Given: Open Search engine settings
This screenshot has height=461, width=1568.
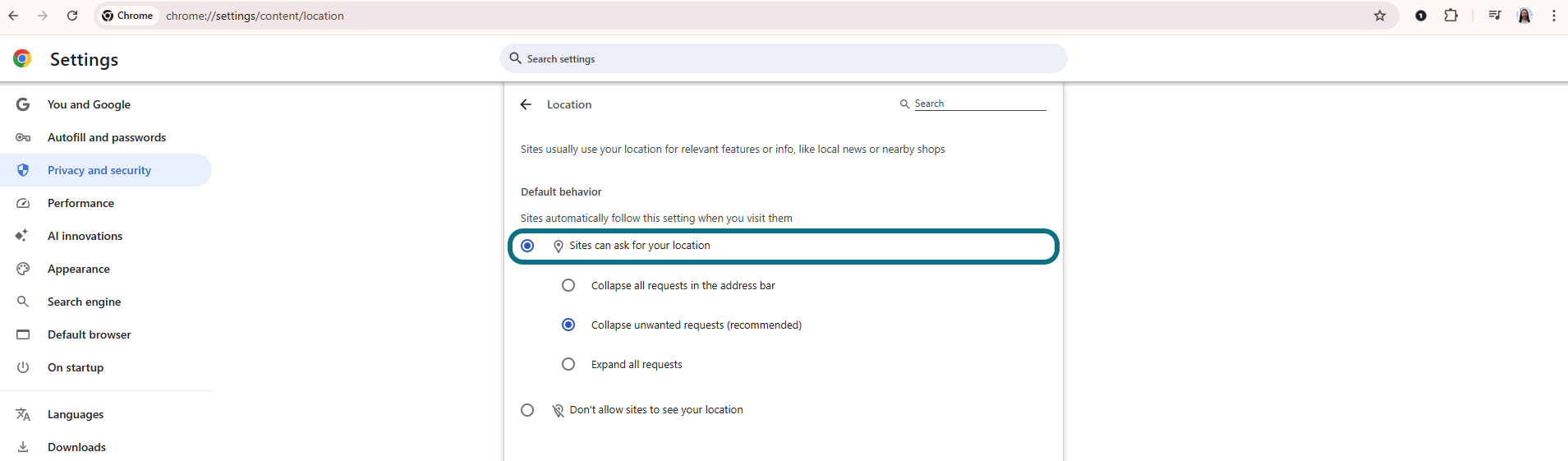Looking at the screenshot, I should coord(106,302).
